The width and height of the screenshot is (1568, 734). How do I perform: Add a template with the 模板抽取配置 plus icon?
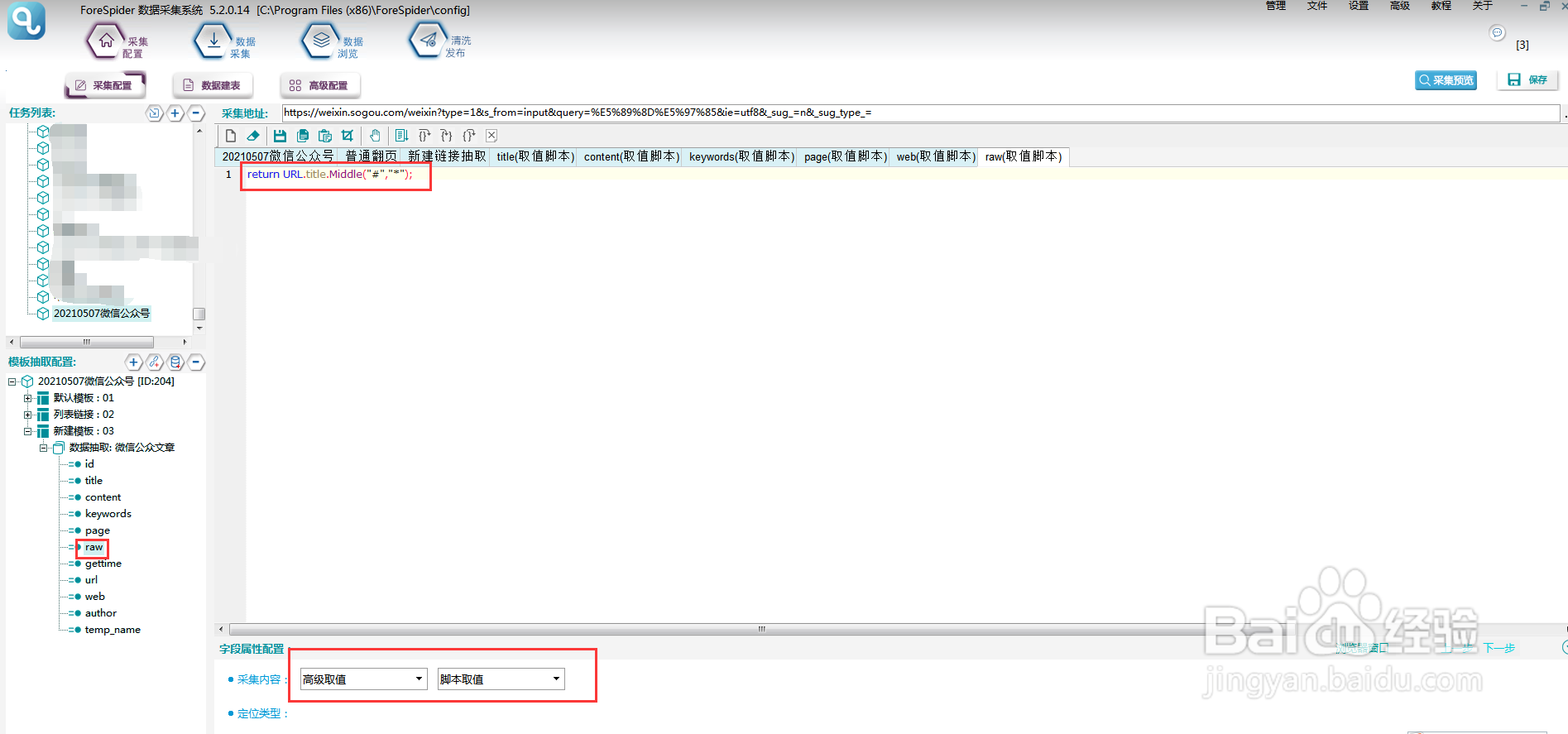[133, 362]
